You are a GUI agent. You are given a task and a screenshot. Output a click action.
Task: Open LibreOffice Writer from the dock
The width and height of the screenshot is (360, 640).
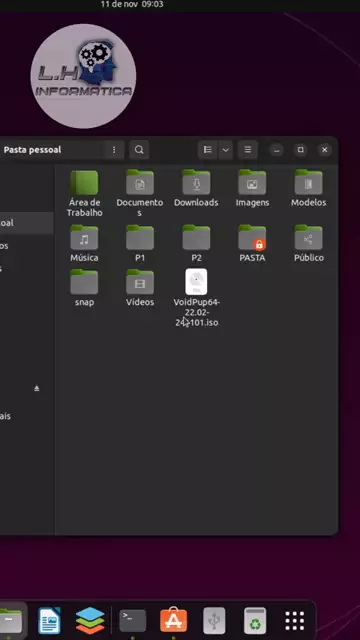tap(49, 620)
